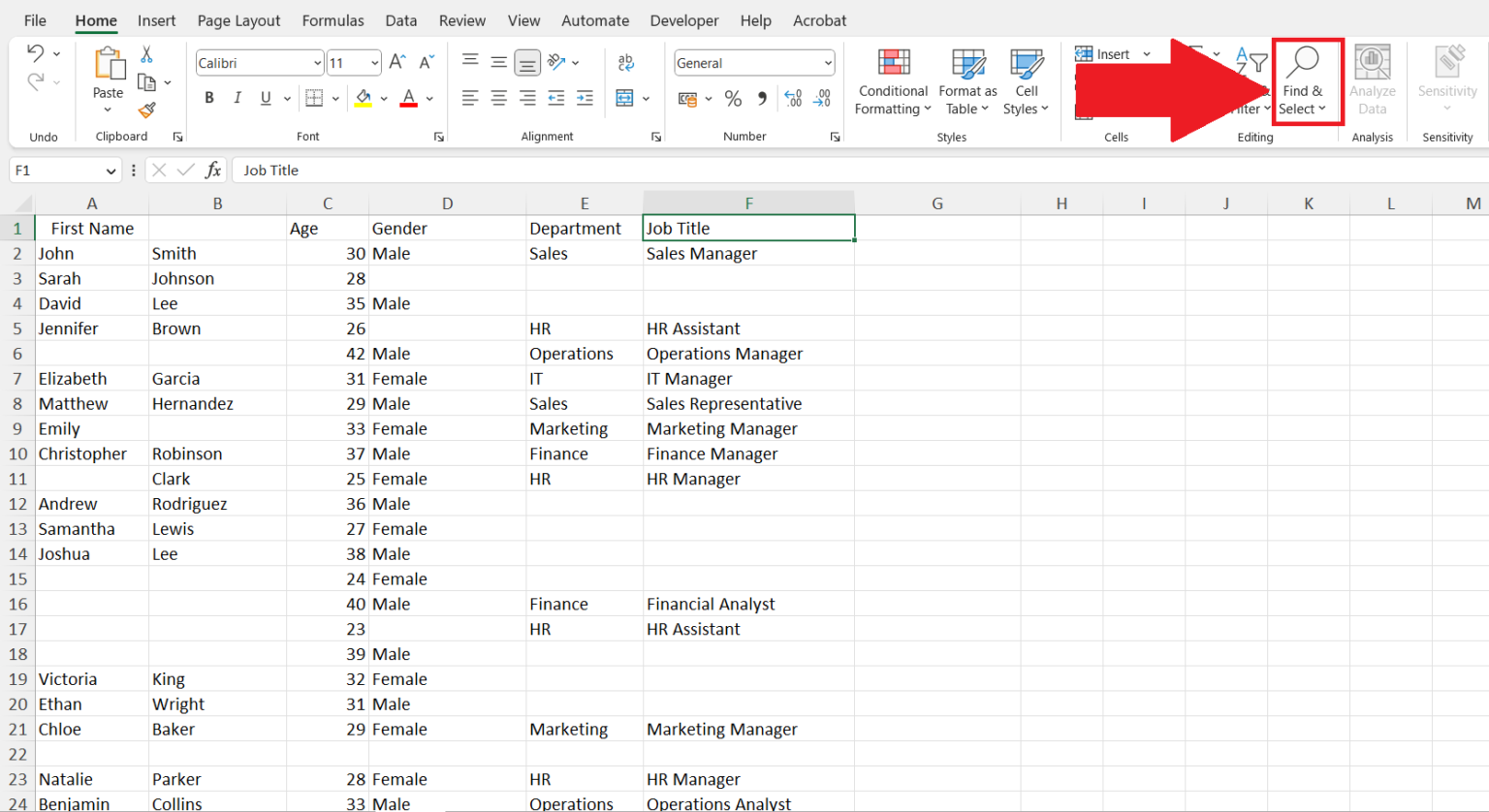Image resolution: width=1489 pixels, height=812 pixels.
Task: Click the Increase Decimal icon
Action: tap(793, 99)
